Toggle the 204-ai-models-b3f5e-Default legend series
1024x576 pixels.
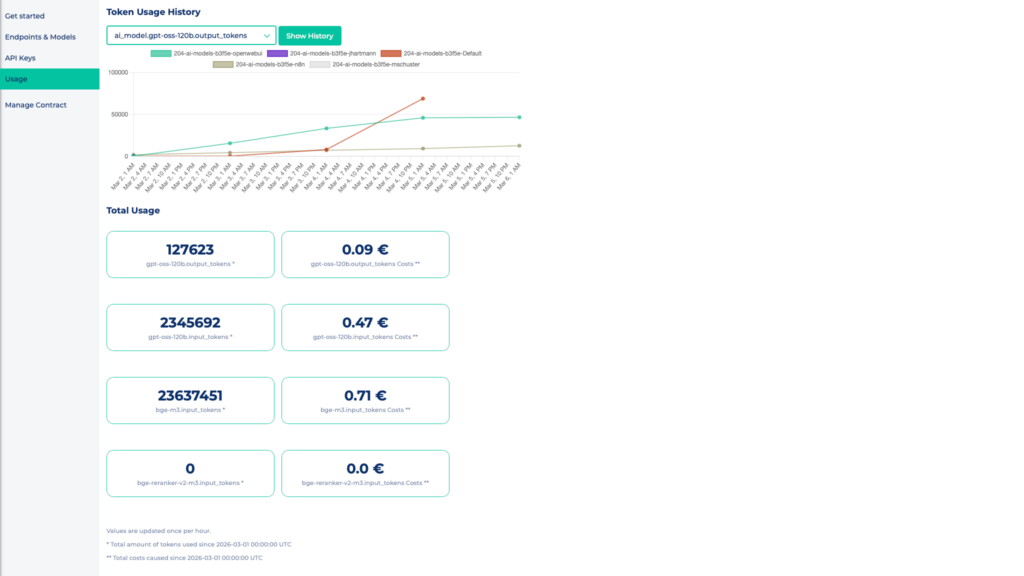pyautogui.click(x=443, y=52)
